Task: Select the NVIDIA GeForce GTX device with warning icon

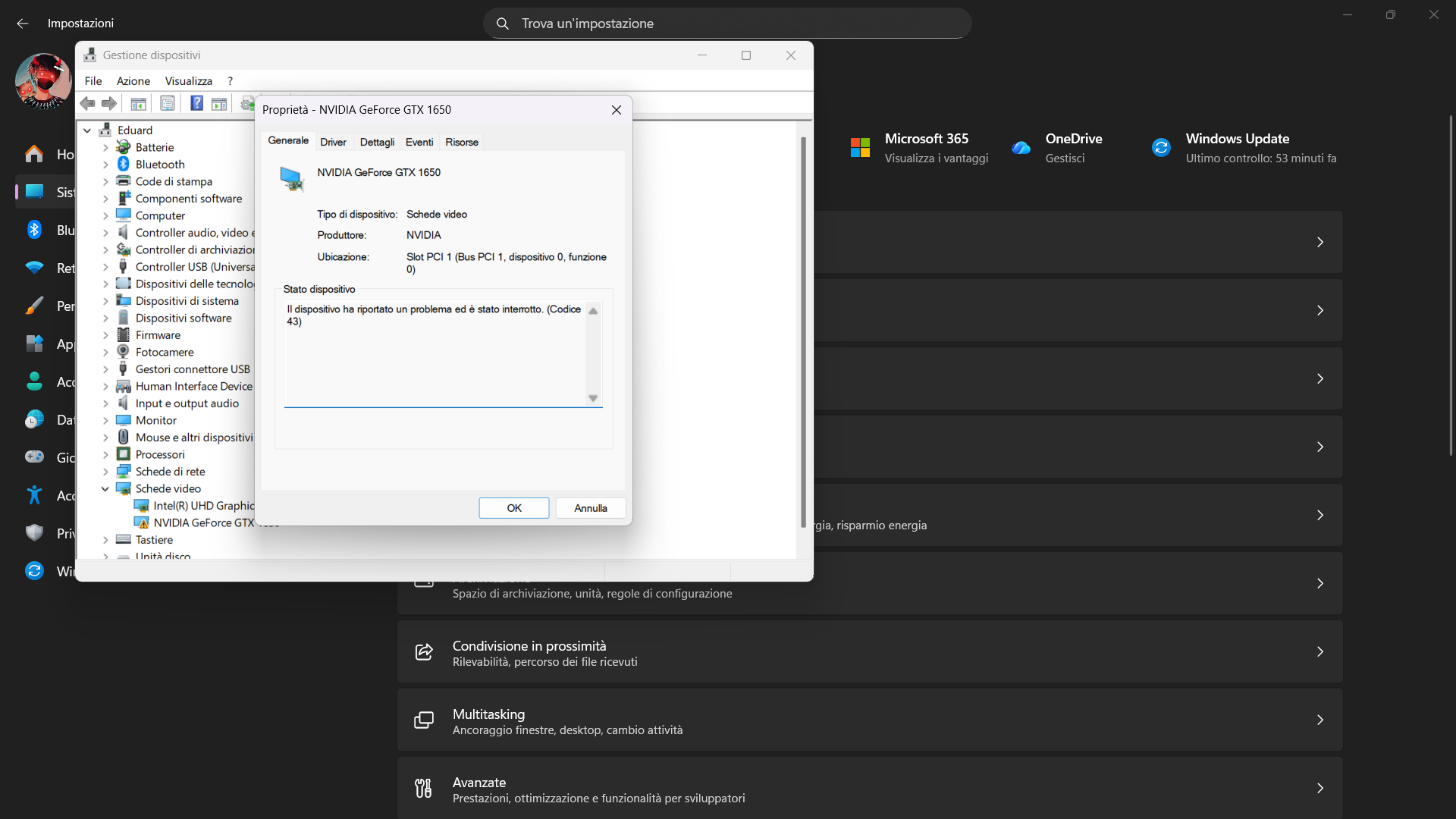Action: (204, 522)
